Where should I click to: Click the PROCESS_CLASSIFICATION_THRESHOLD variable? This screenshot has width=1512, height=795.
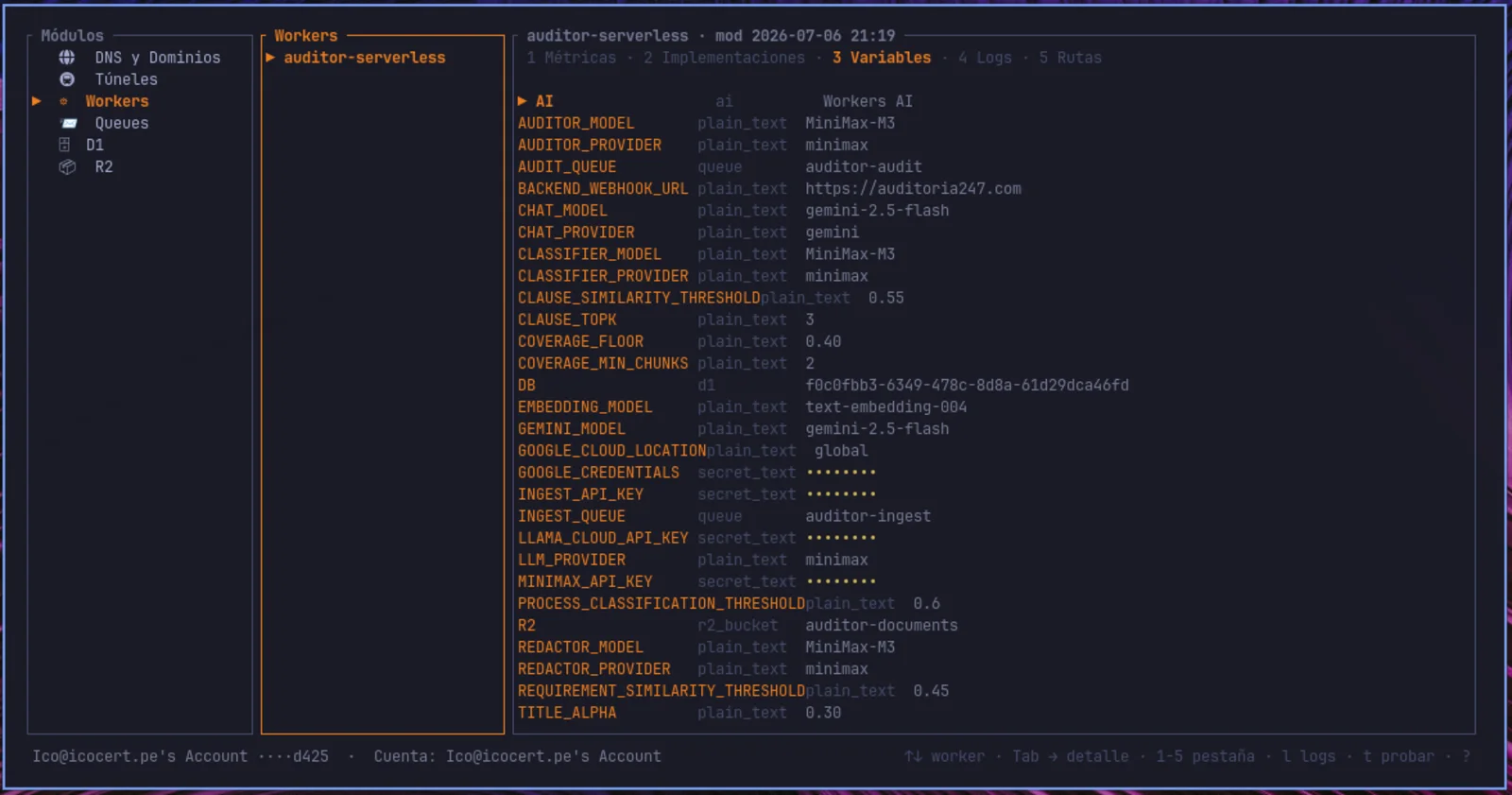tap(661, 603)
